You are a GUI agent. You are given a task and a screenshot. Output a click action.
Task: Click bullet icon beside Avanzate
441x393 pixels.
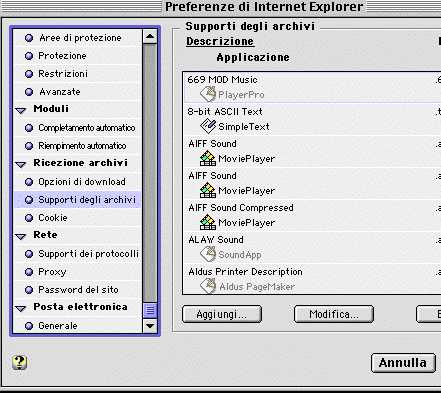click(29, 92)
